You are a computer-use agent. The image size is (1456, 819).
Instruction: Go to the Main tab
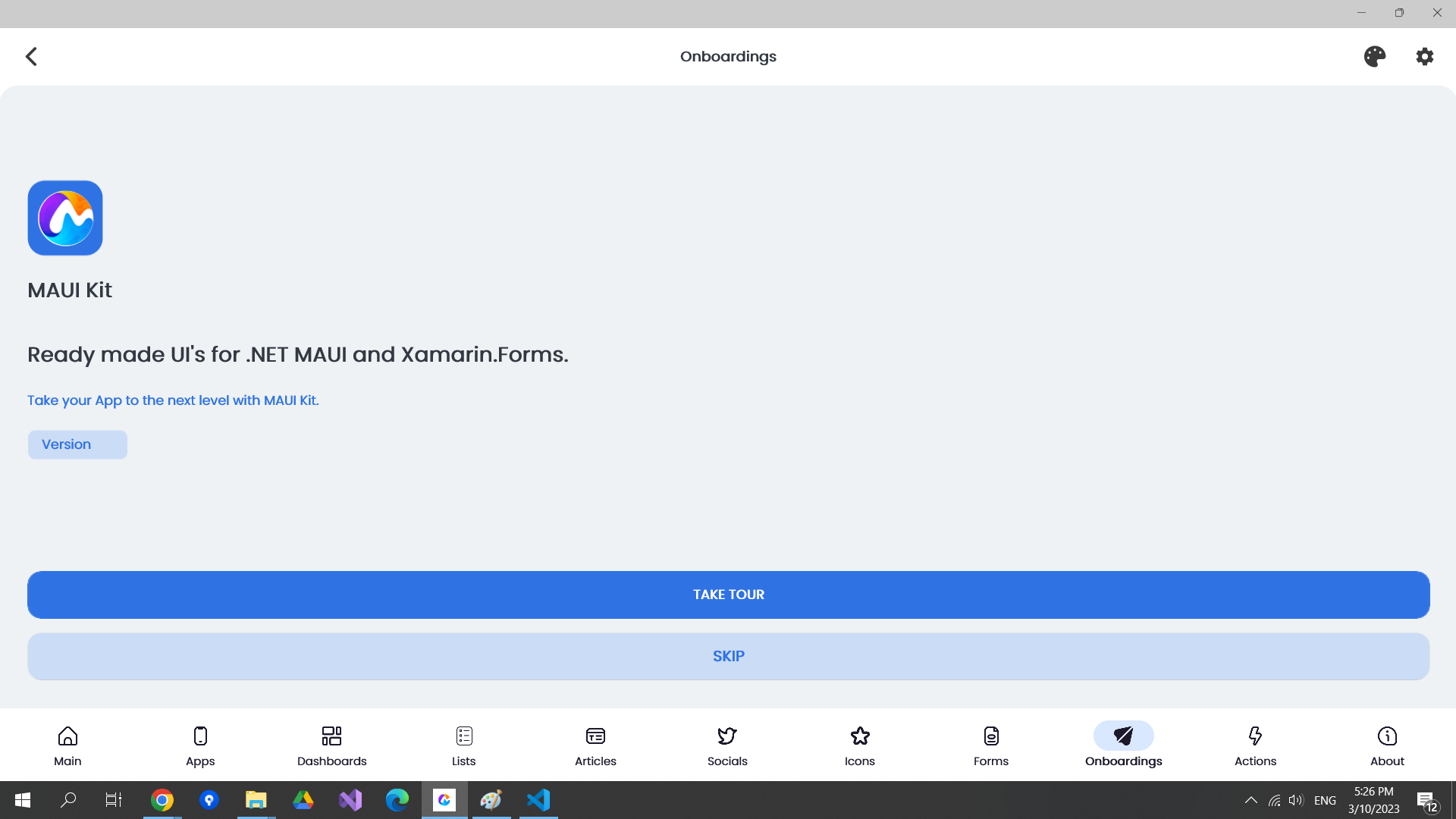67,745
